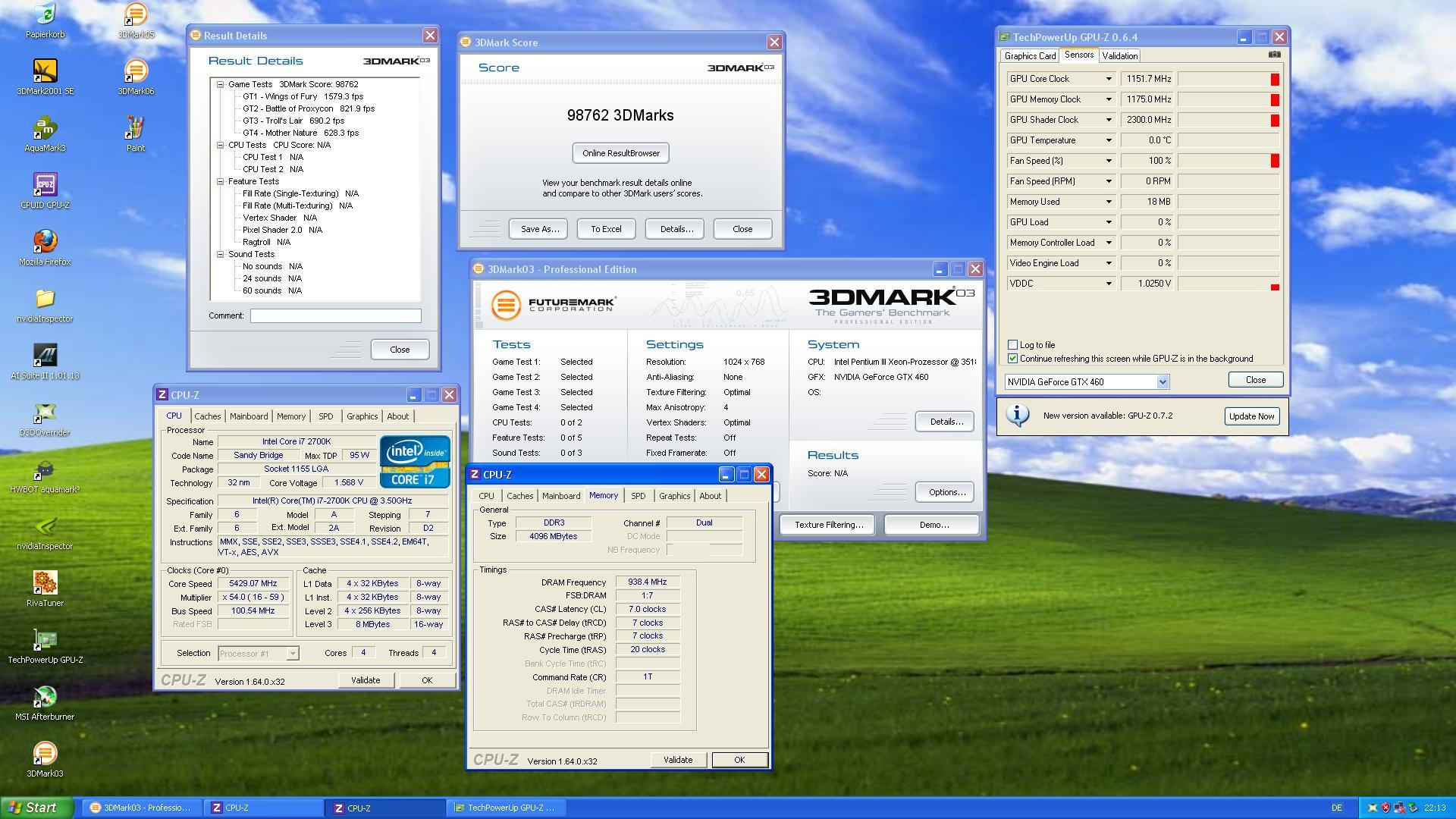
Task: Export score with To Excel button
Action: pyautogui.click(x=606, y=229)
